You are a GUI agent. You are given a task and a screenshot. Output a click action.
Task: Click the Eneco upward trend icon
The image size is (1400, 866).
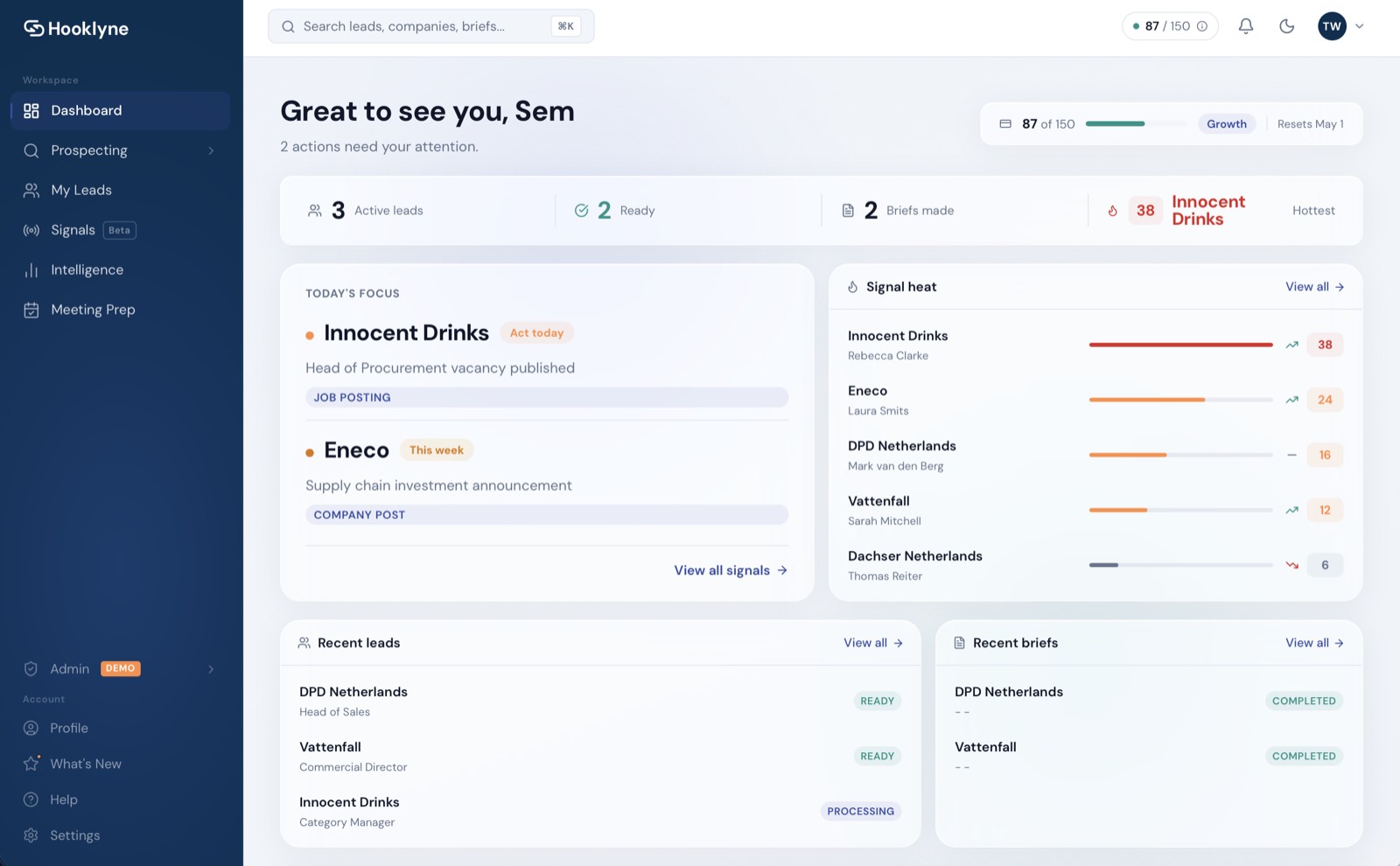[x=1291, y=400]
